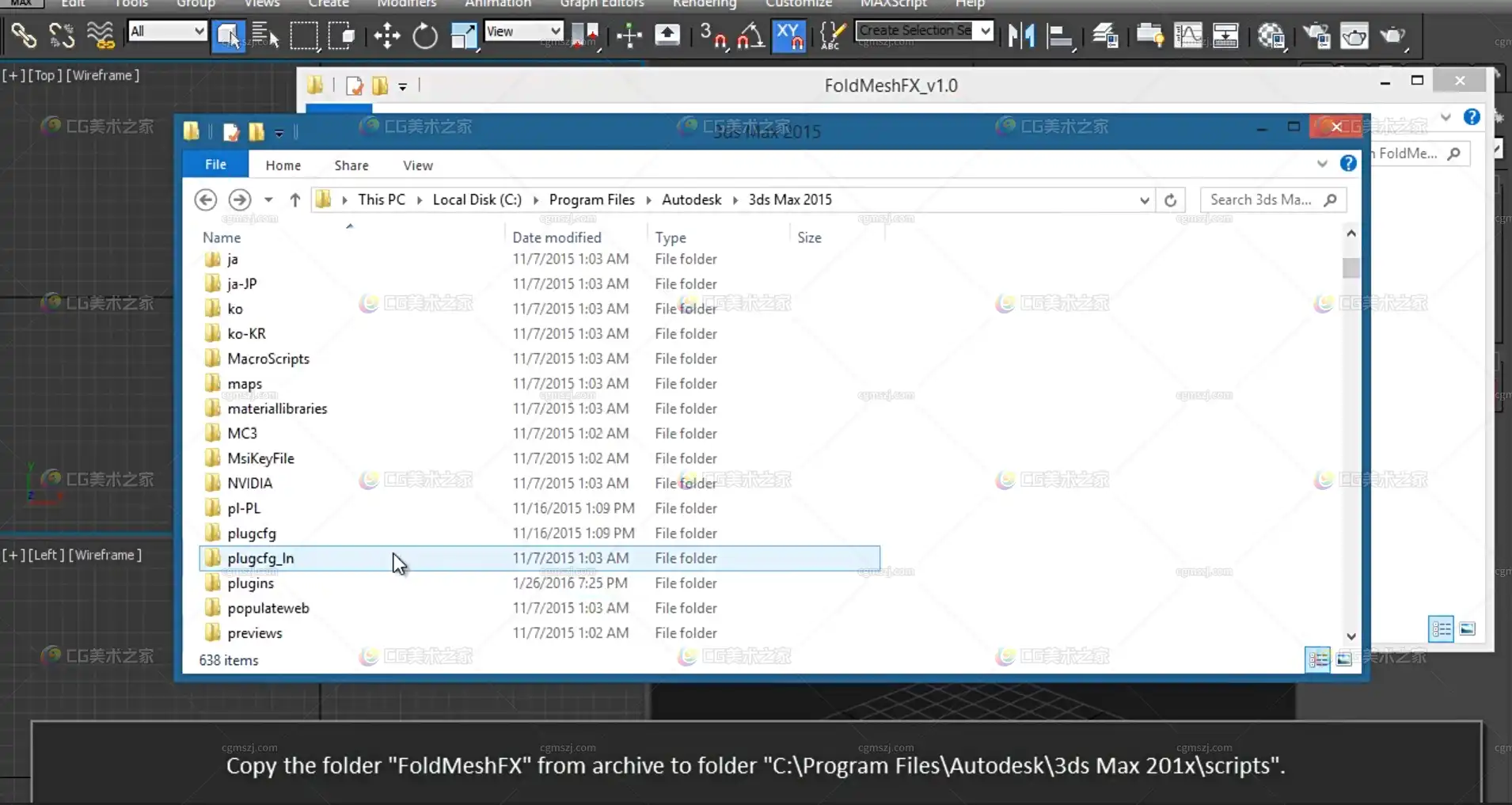Screen dimensions: 1512x805
Task: Click New folder icon in 3ds Max 2015 window titlebar
Action: tap(256, 132)
